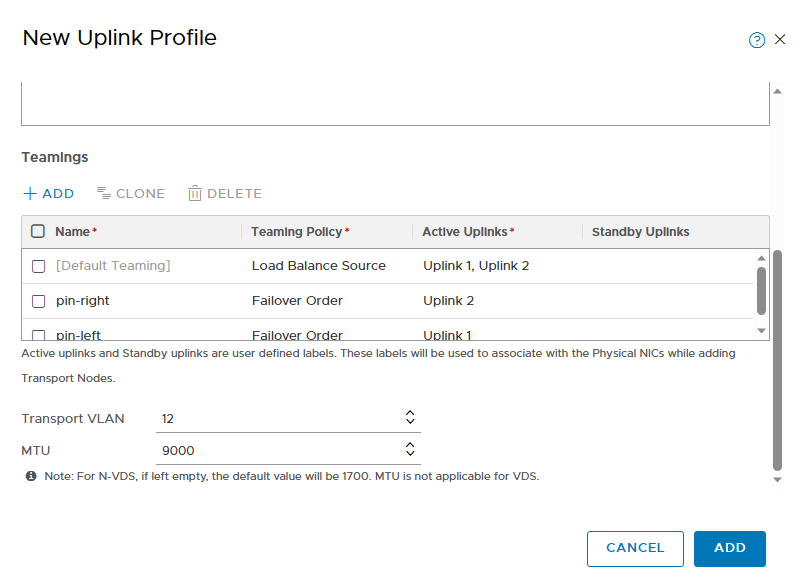The height and width of the screenshot is (583, 806).
Task: Check the Default Teaming row checkbox
Action: (39, 266)
